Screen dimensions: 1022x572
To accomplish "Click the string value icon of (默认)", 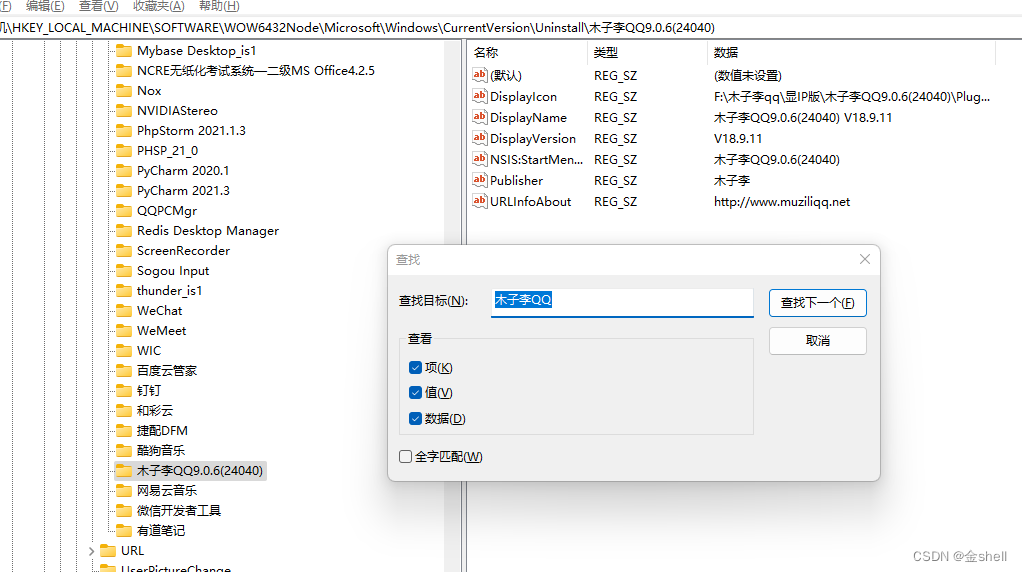I will [x=480, y=75].
